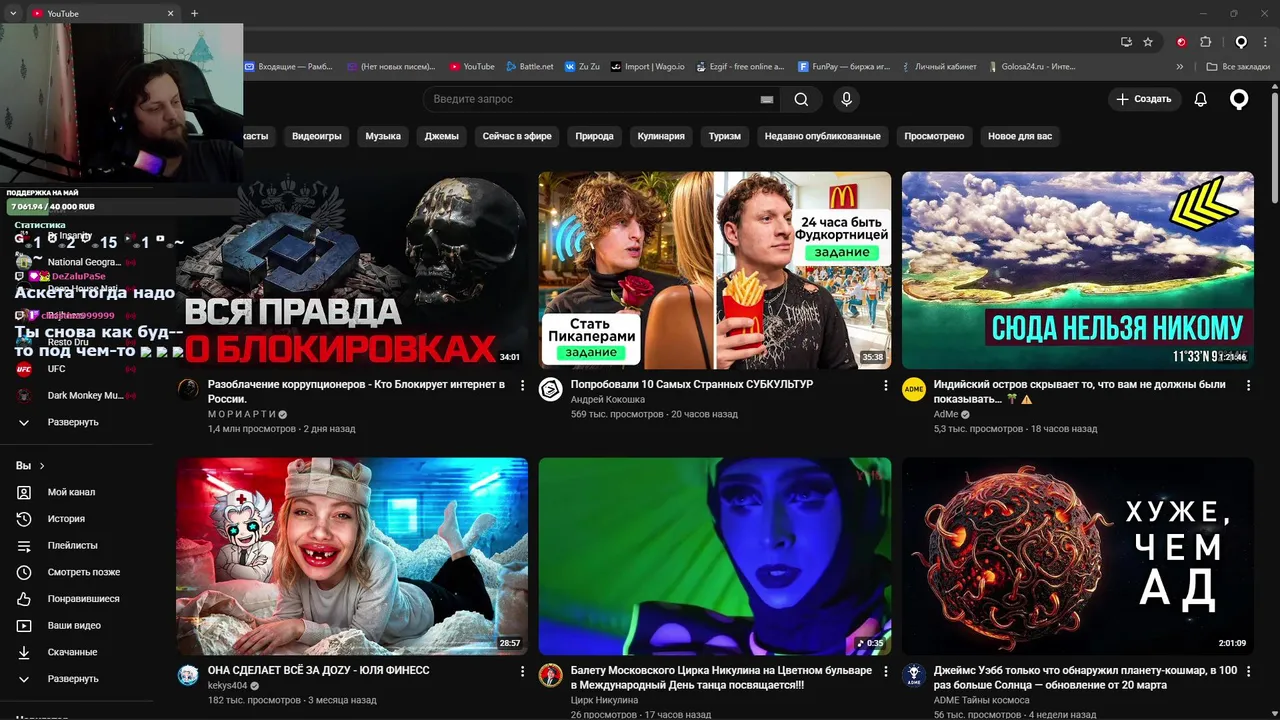Select the Джемы filter chip
Screen dimensions: 1280x720
[x=442, y=136]
